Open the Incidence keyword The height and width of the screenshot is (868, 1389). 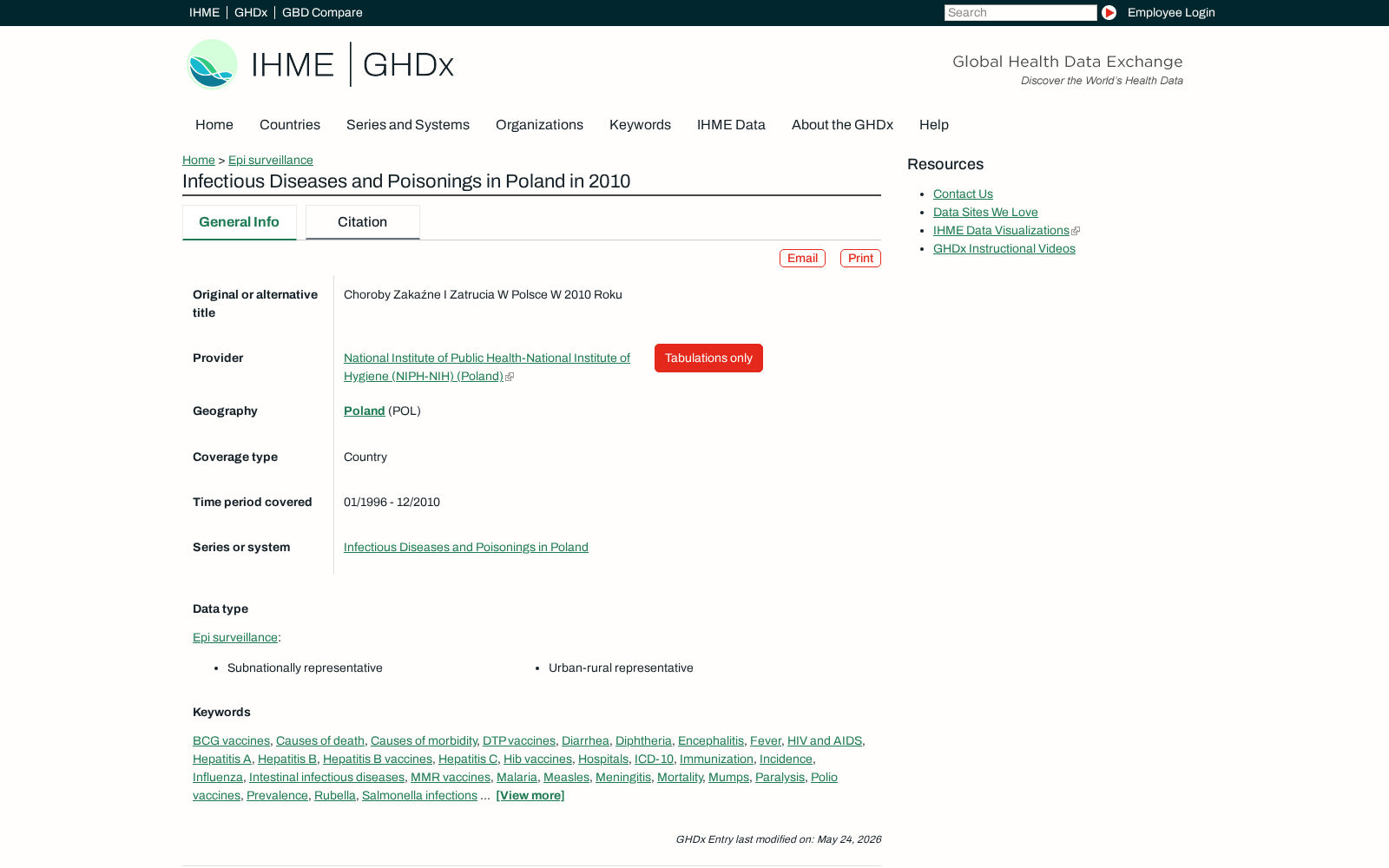click(786, 759)
